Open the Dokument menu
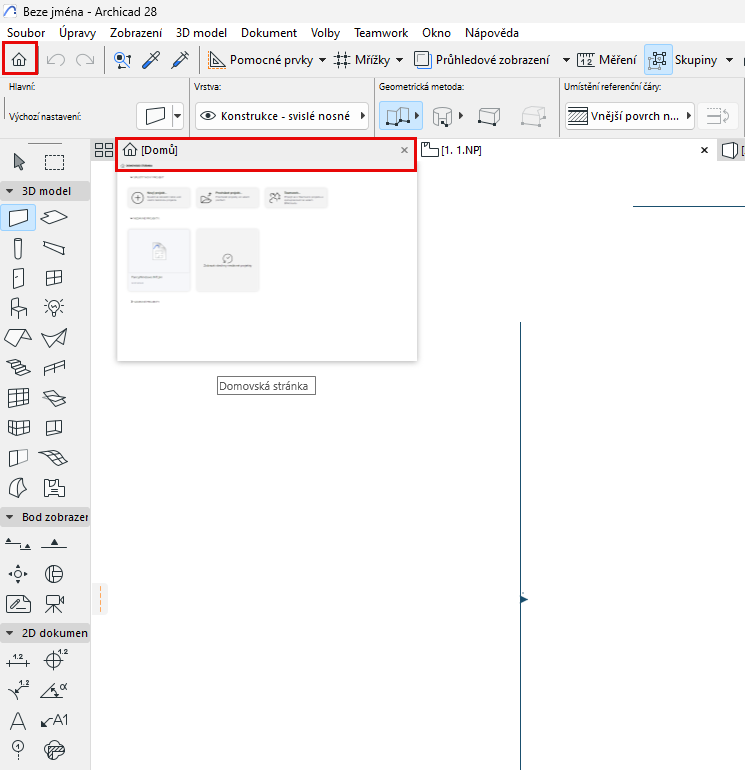The width and height of the screenshot is (745, 770). click(x=269, y=33)
